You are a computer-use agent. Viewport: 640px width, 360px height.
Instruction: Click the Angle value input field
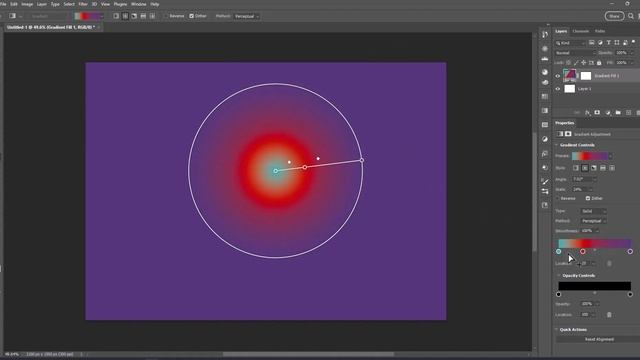point(582,179)
